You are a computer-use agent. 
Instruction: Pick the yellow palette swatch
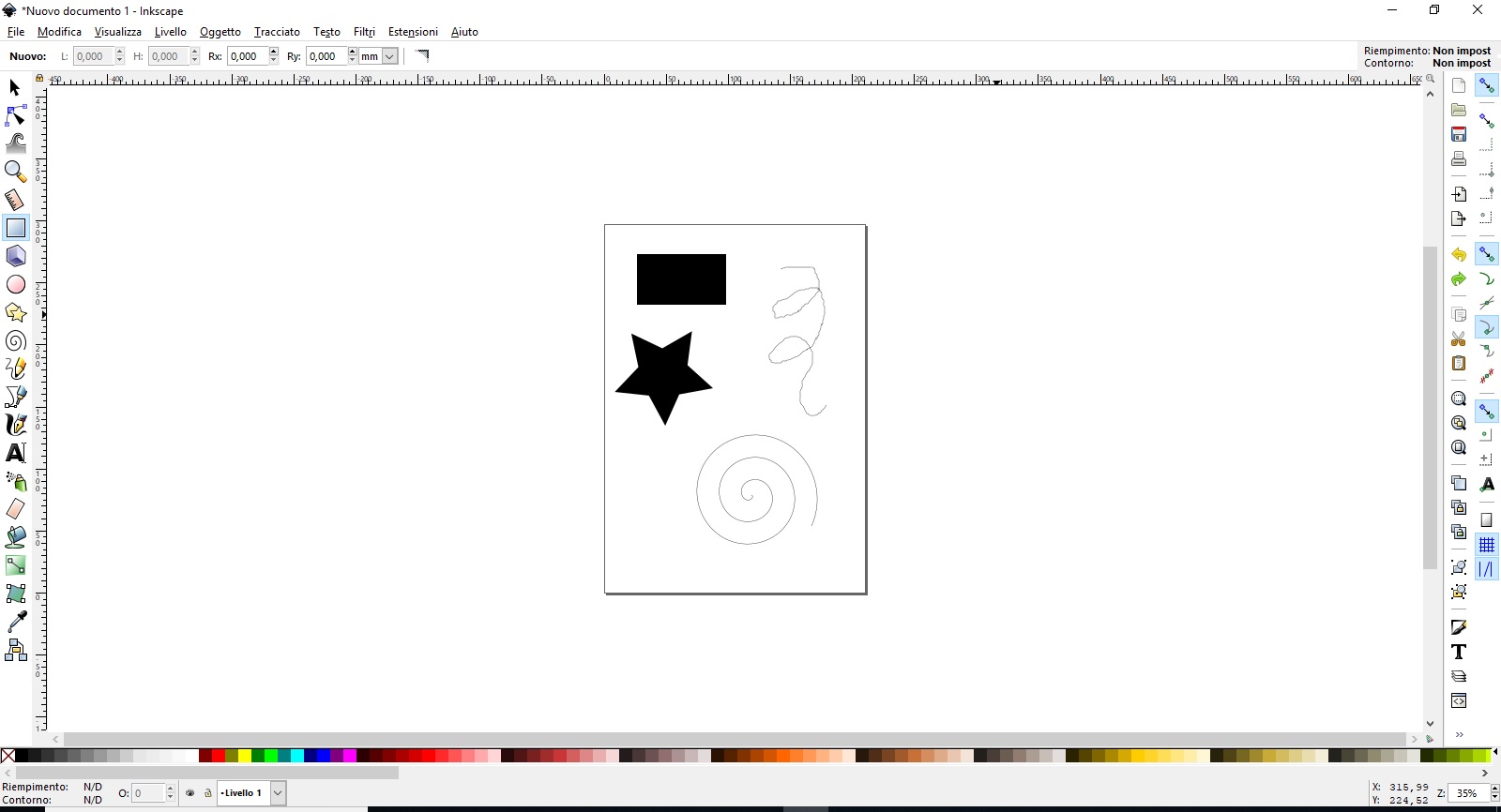[244, 756]
